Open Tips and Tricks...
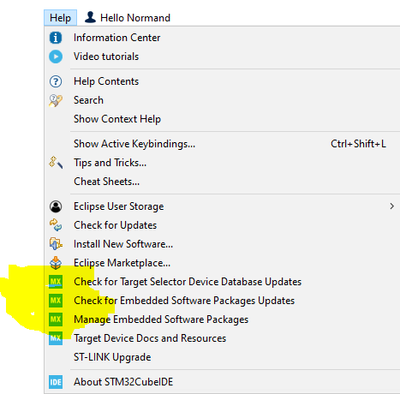 tap(110, 163)
